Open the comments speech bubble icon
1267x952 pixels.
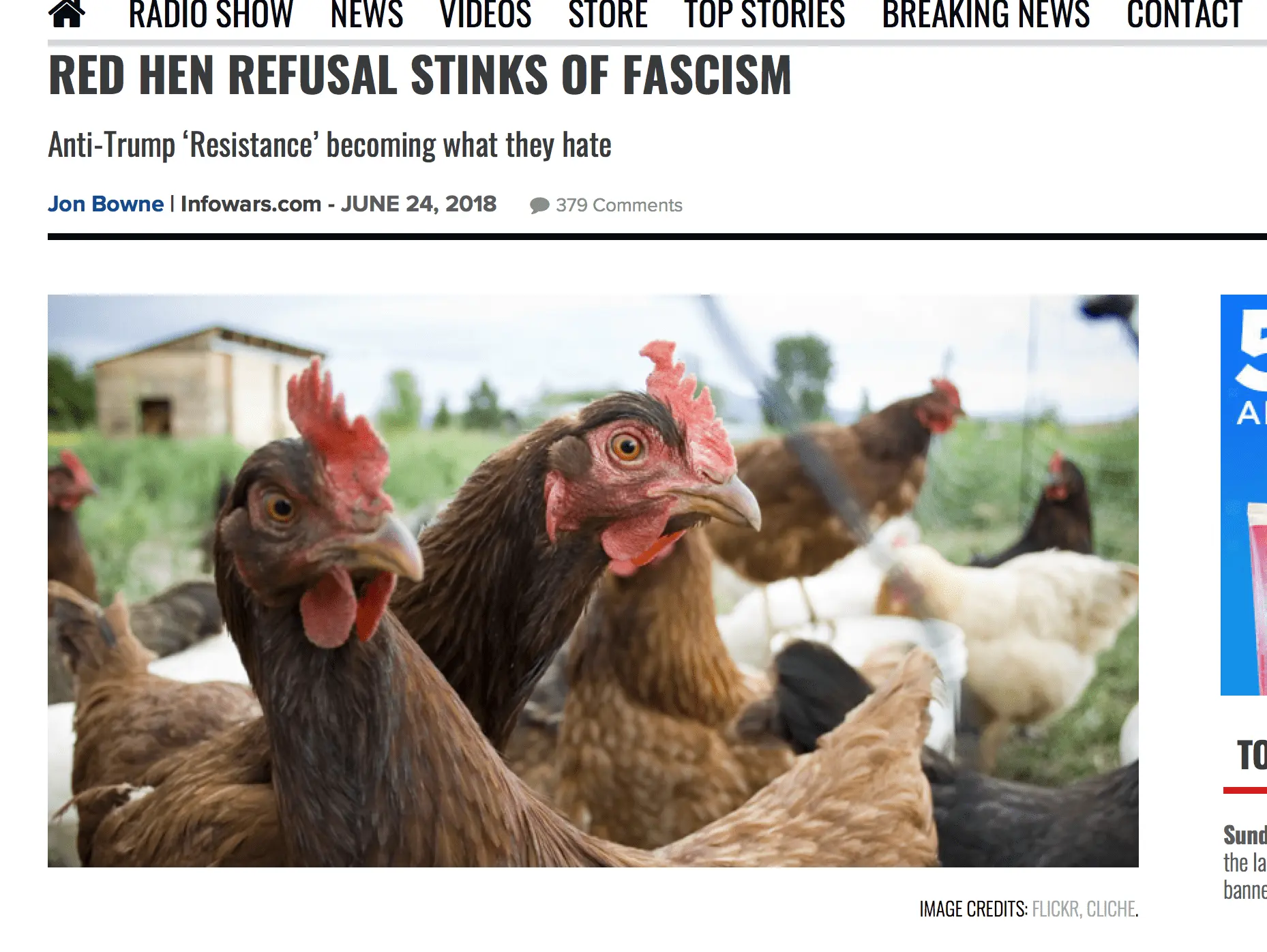(x=539, y=205)
